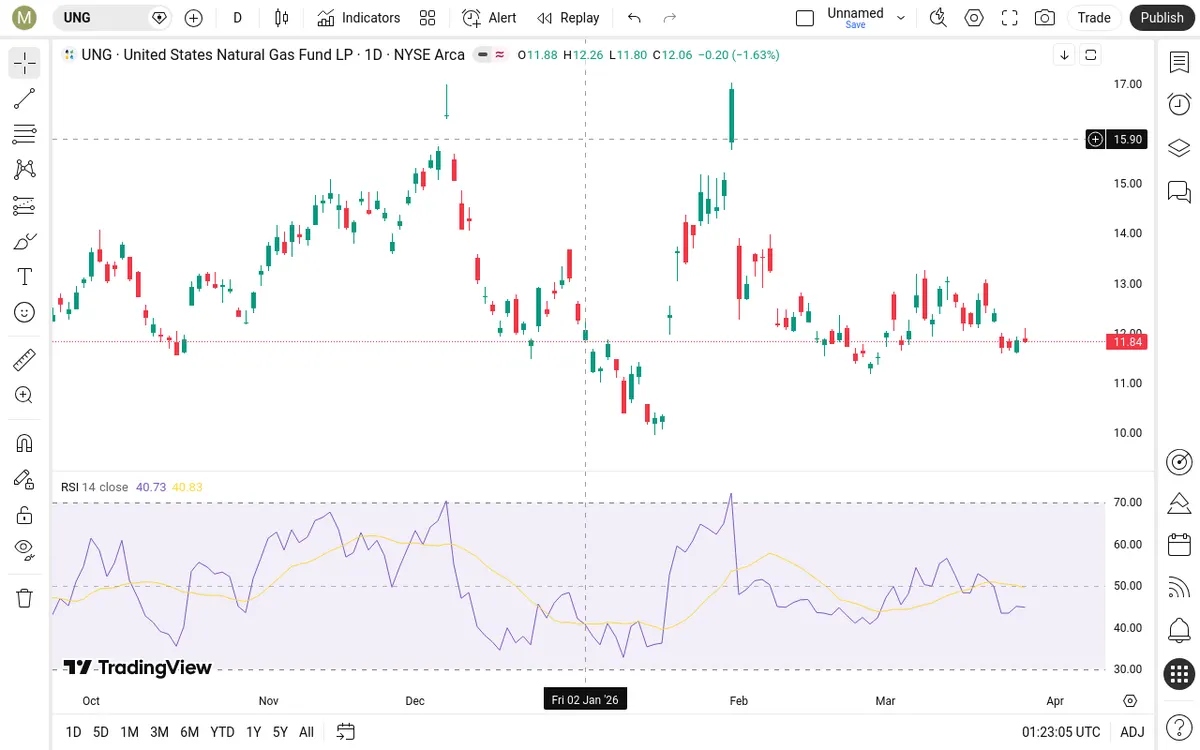Click the UNG symbol search field
The width and height of the screenshot is (1200, 750).
[x=112, y=18]
